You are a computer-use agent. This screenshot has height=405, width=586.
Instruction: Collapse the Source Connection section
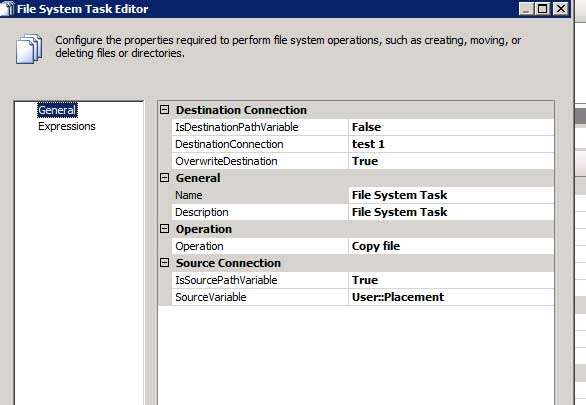pyautogui.click(x=164, y=263)
